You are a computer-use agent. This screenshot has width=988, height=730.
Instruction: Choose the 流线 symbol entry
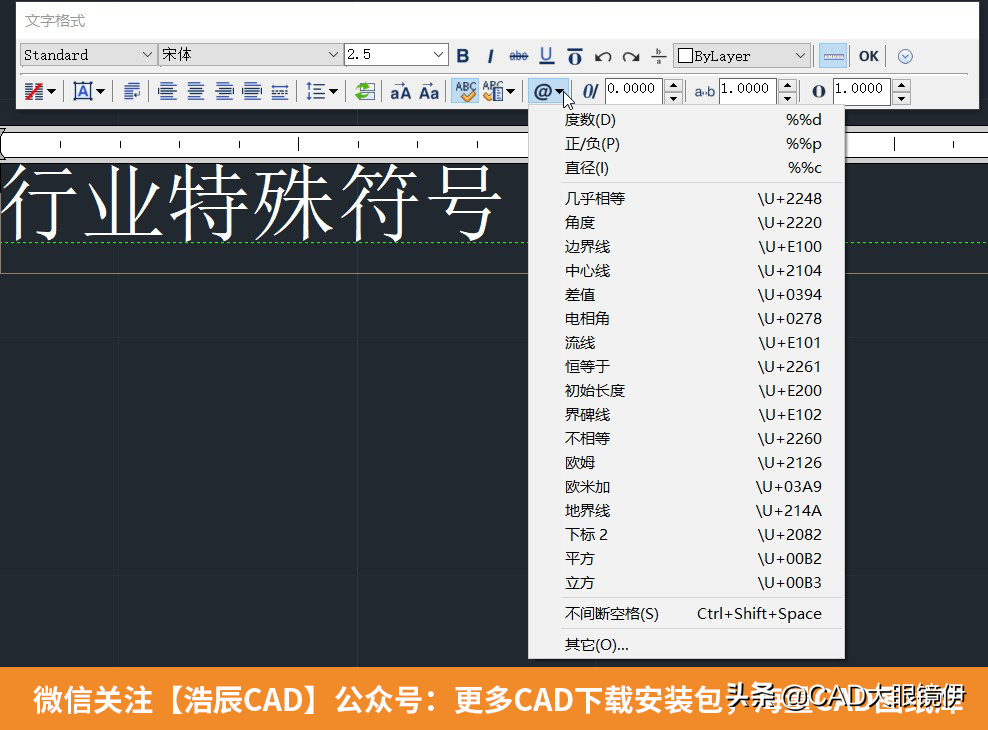[x=686, y=343]
